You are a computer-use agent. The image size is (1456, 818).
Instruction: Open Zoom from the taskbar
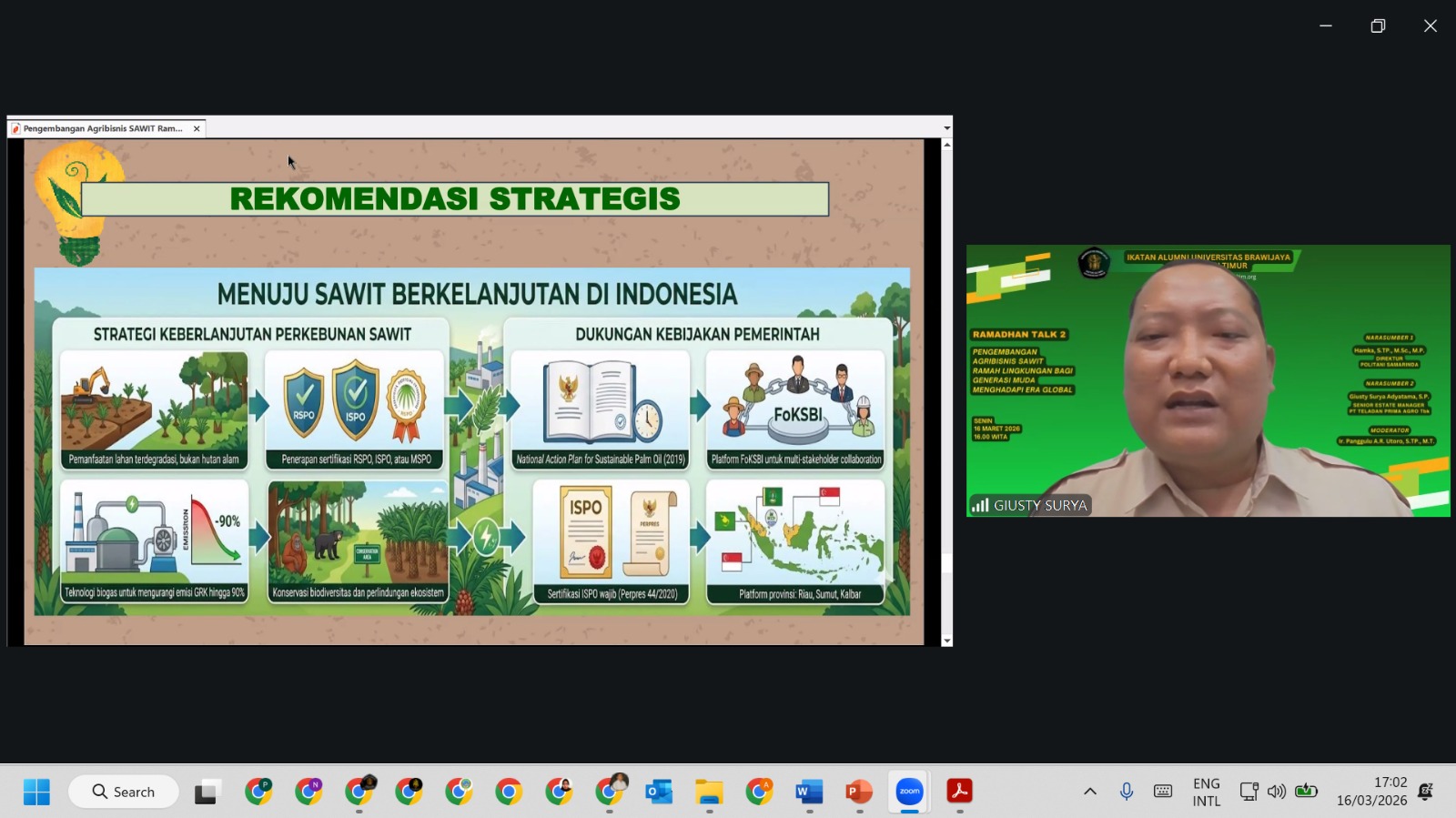[x=909, y=792]
